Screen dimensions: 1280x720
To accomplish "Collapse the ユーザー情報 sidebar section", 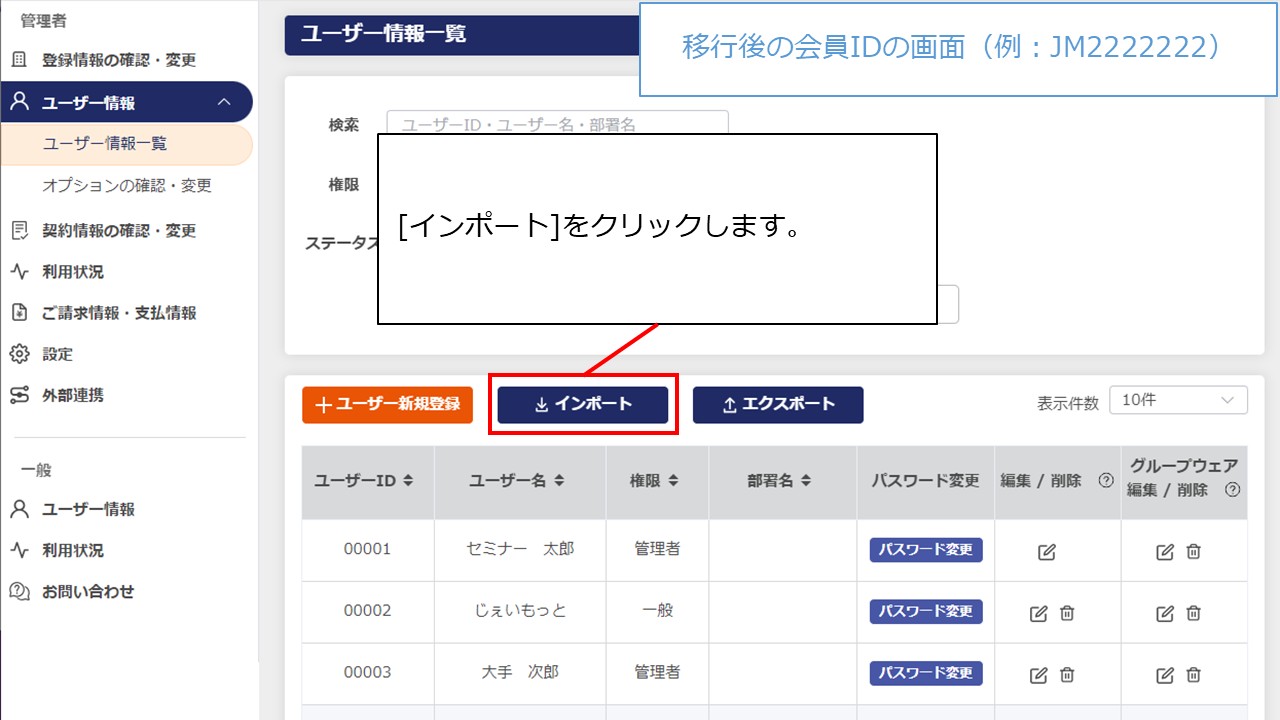I will [224, 102].
